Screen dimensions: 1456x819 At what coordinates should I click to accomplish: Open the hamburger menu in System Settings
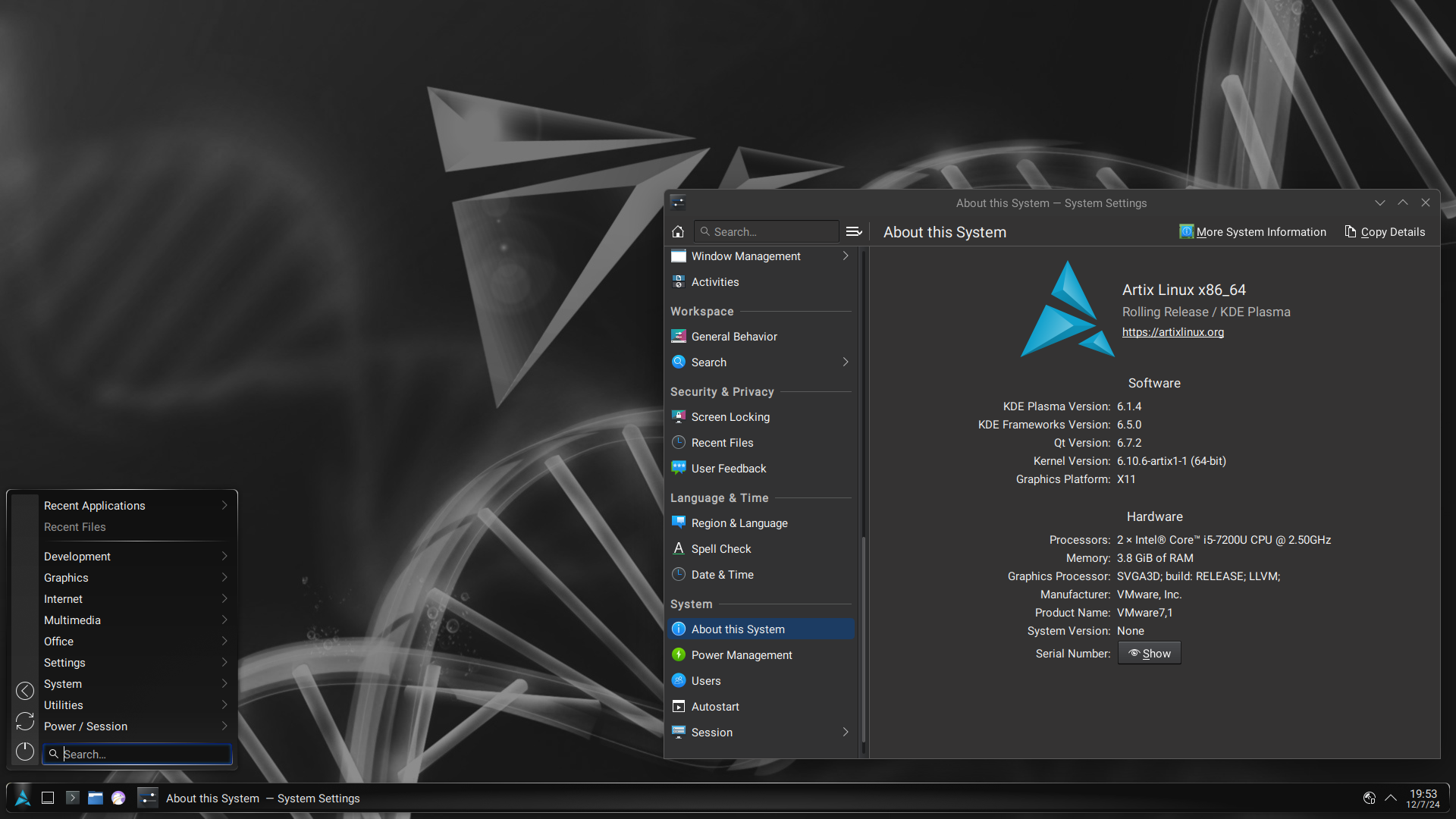854,232
